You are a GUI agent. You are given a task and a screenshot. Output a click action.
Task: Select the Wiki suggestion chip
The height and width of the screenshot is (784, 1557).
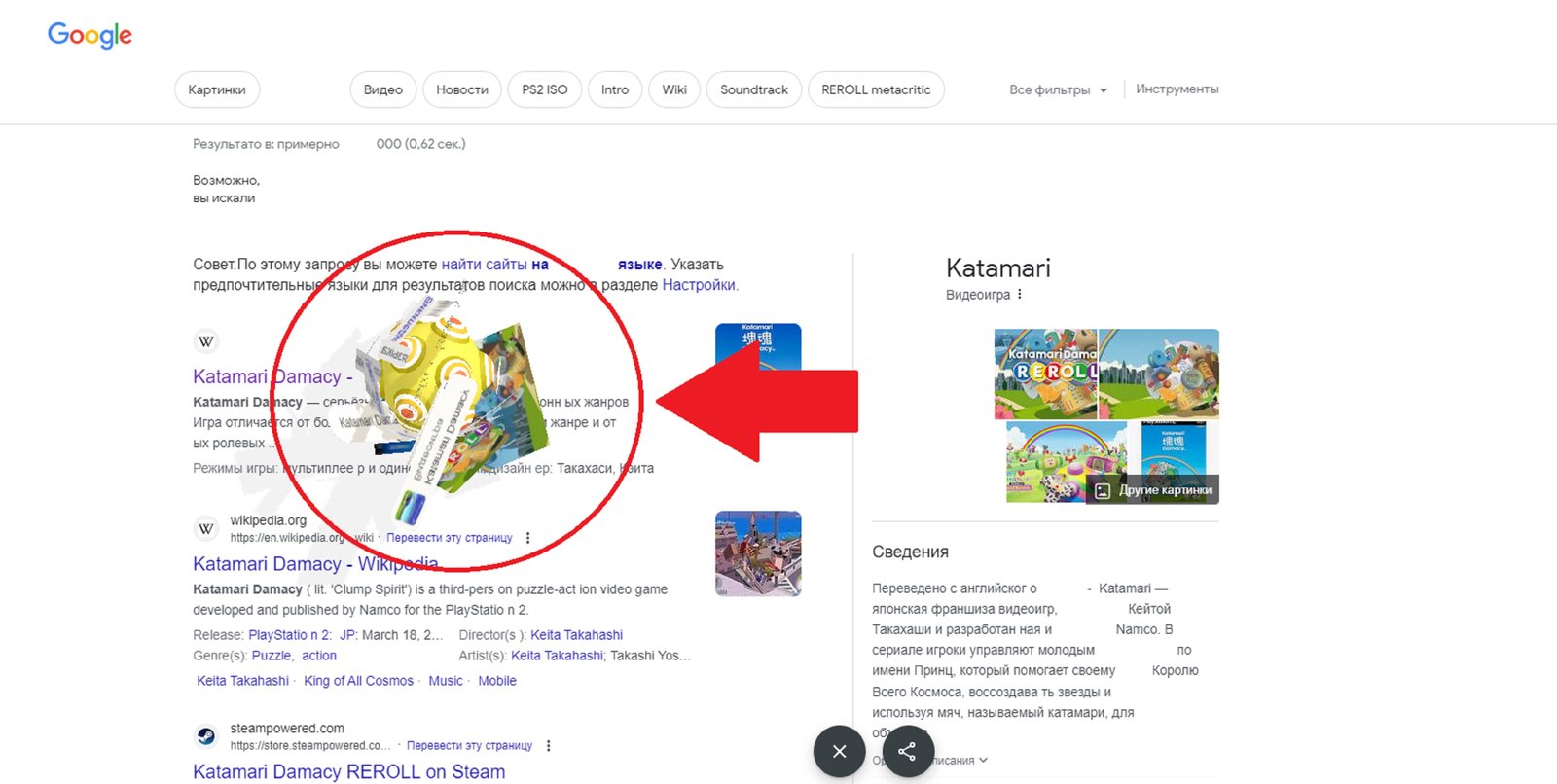(x=674, y=89)
